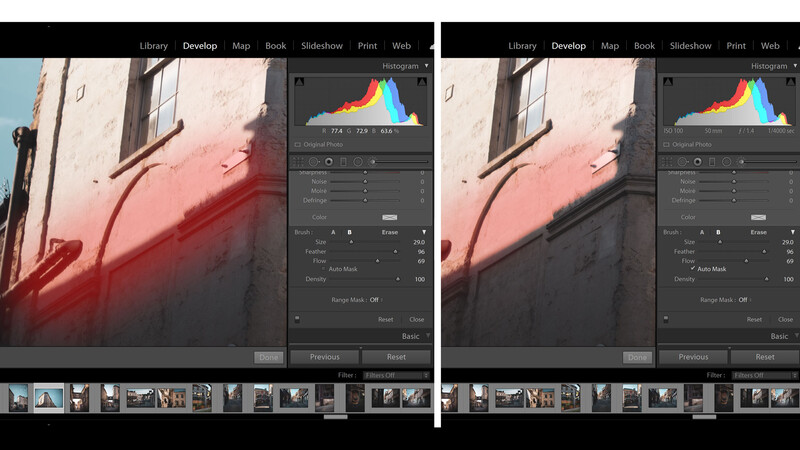Viewport: 800px width, 450px height.
Task: Collapse Brush options triangle in right window
Action: [x=793, y=232]
